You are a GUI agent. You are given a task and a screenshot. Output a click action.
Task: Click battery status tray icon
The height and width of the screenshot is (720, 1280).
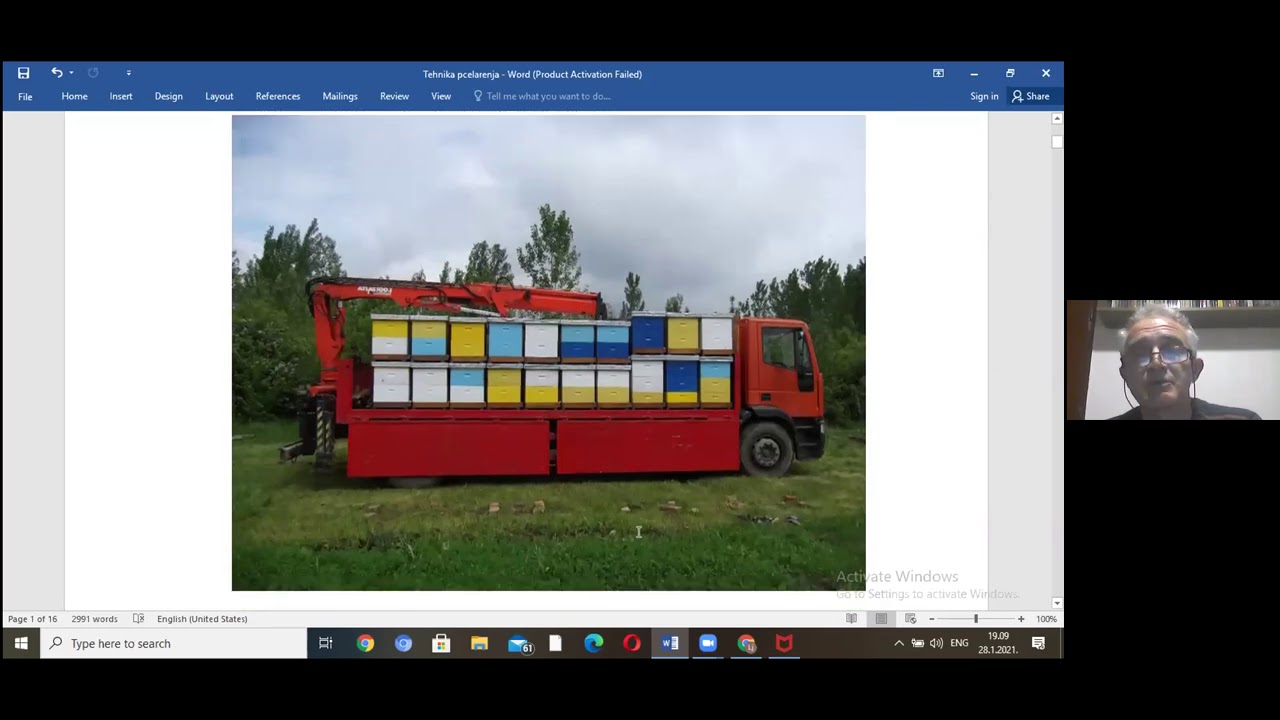coord(917,643)
